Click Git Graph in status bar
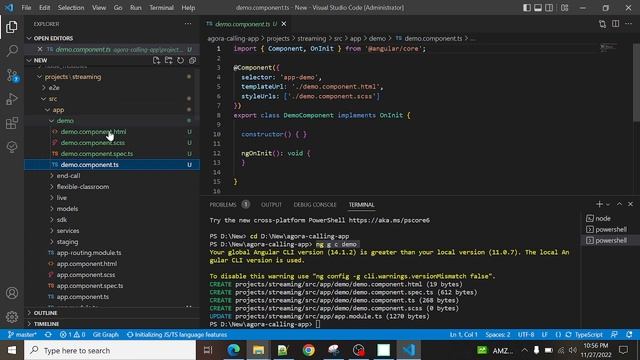The image size is (640, 360). coord(105,335)
